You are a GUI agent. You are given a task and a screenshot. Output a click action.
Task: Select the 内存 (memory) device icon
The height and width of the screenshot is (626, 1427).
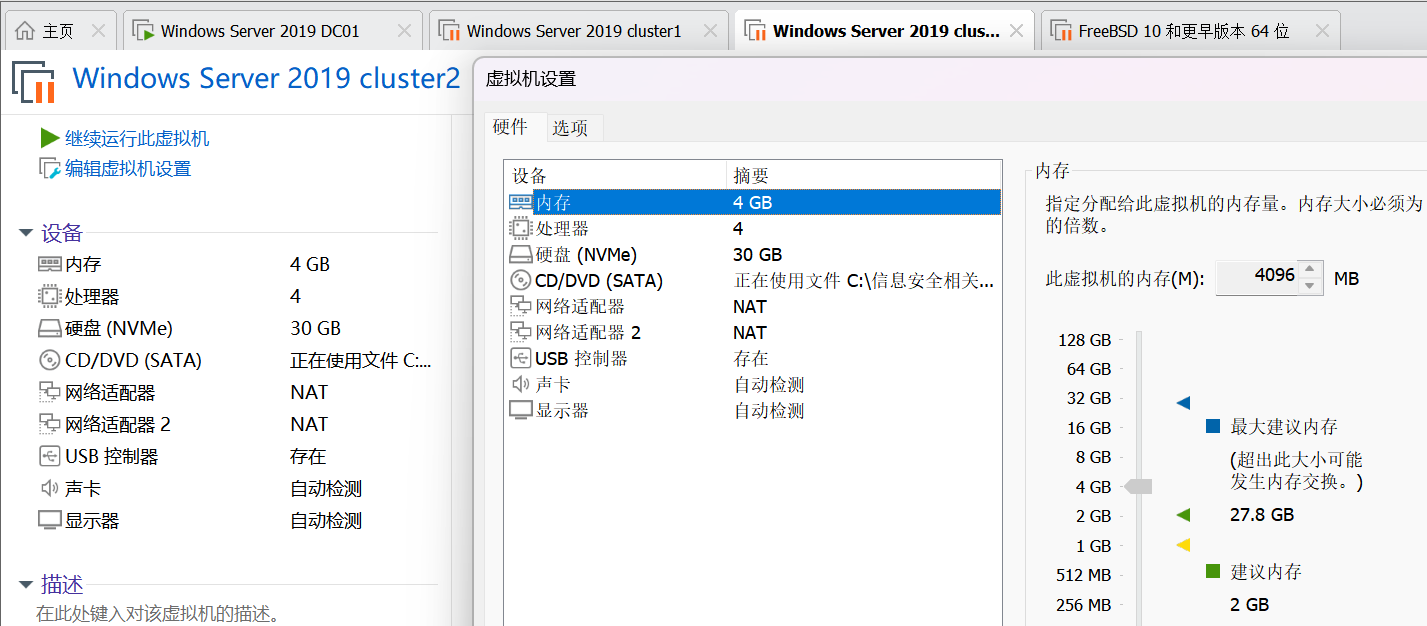click(x=521, y=201)
